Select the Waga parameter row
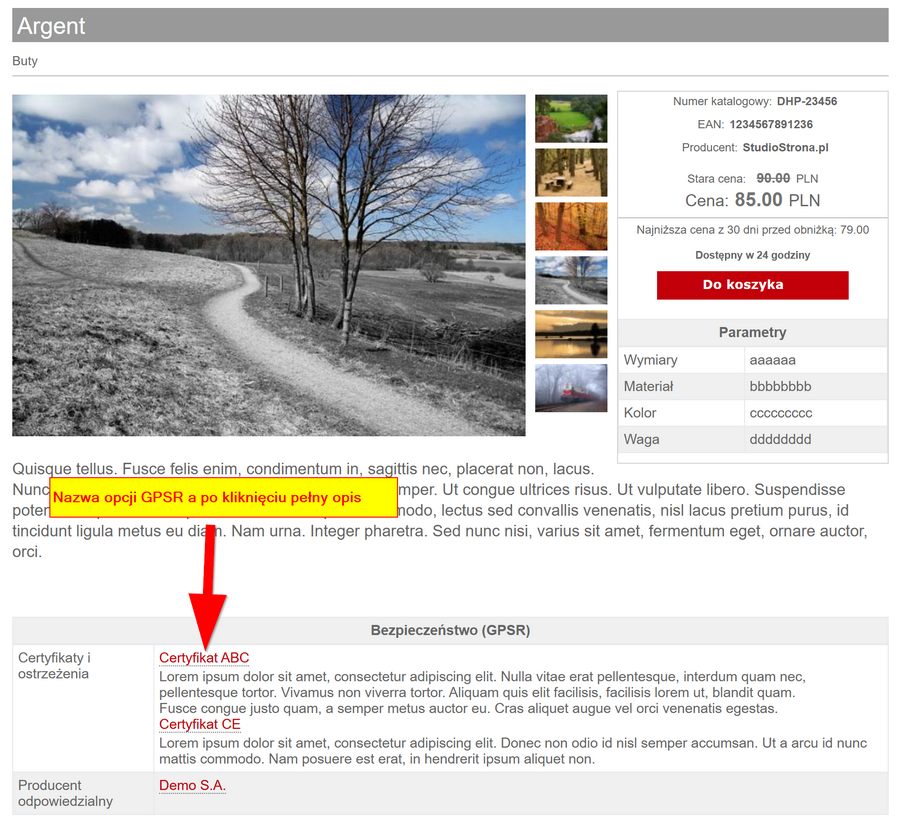This screenshot has width=900, height=823. pyautogui.click(x=752, y=439)
